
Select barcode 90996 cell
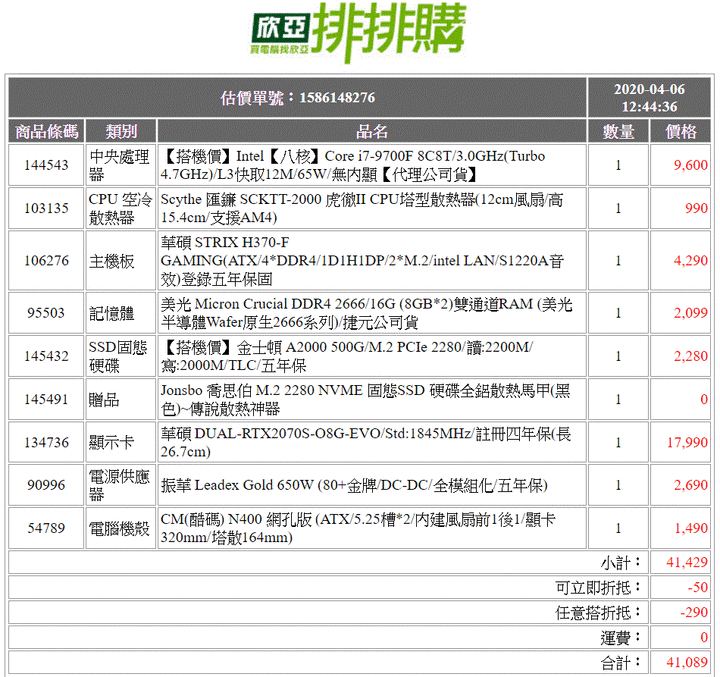coord(46,485)
